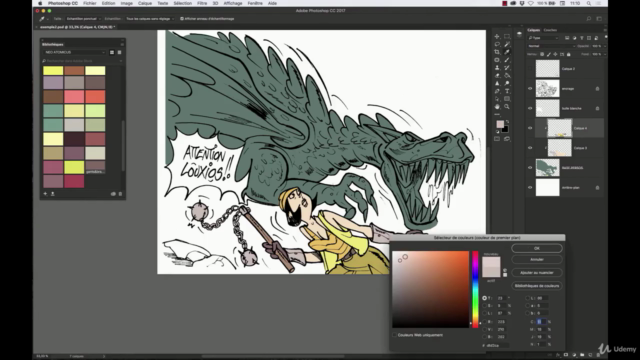
Task: Select the Zoom tool
Action: tap(507, 107)
